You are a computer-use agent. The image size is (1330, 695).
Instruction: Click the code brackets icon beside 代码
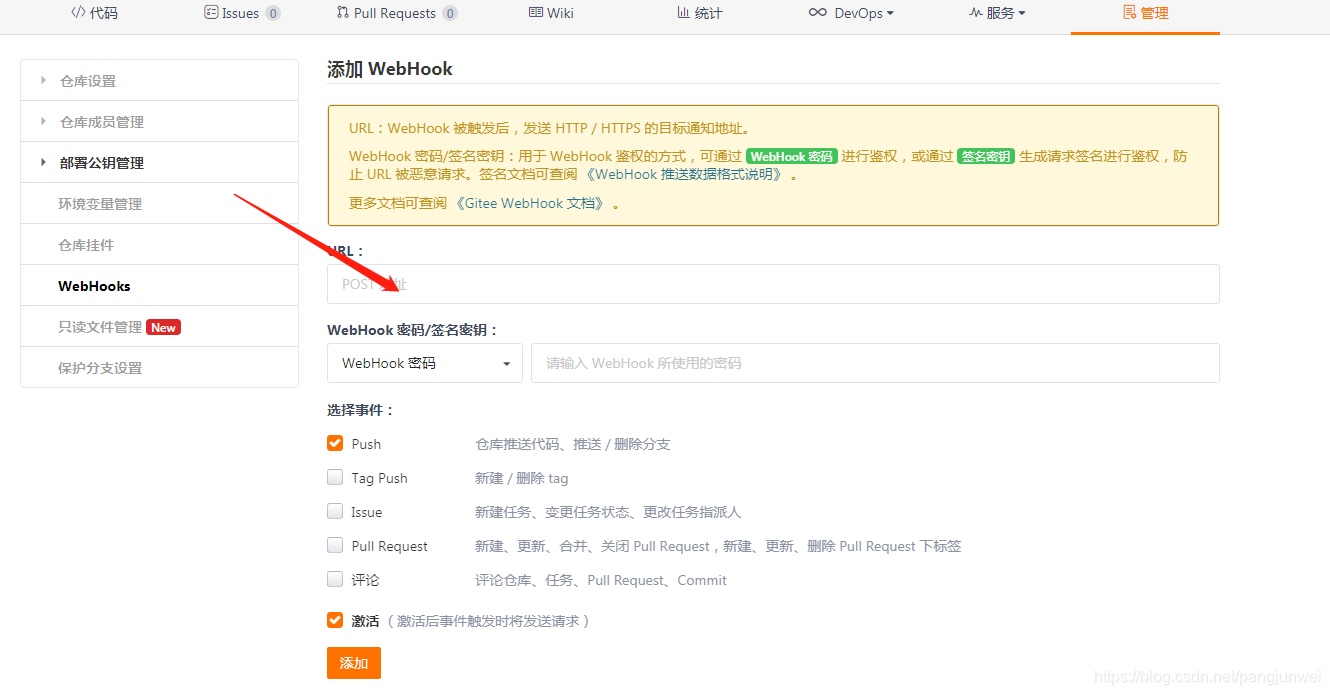(x=78, y=13)
